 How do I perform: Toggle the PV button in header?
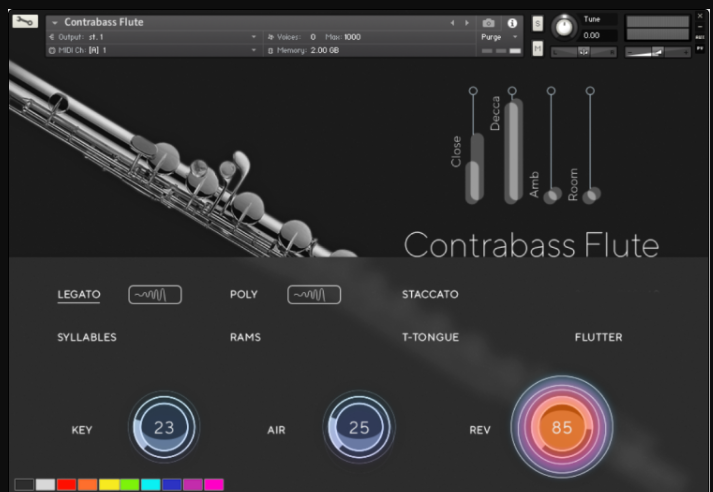tap(700, 48)
